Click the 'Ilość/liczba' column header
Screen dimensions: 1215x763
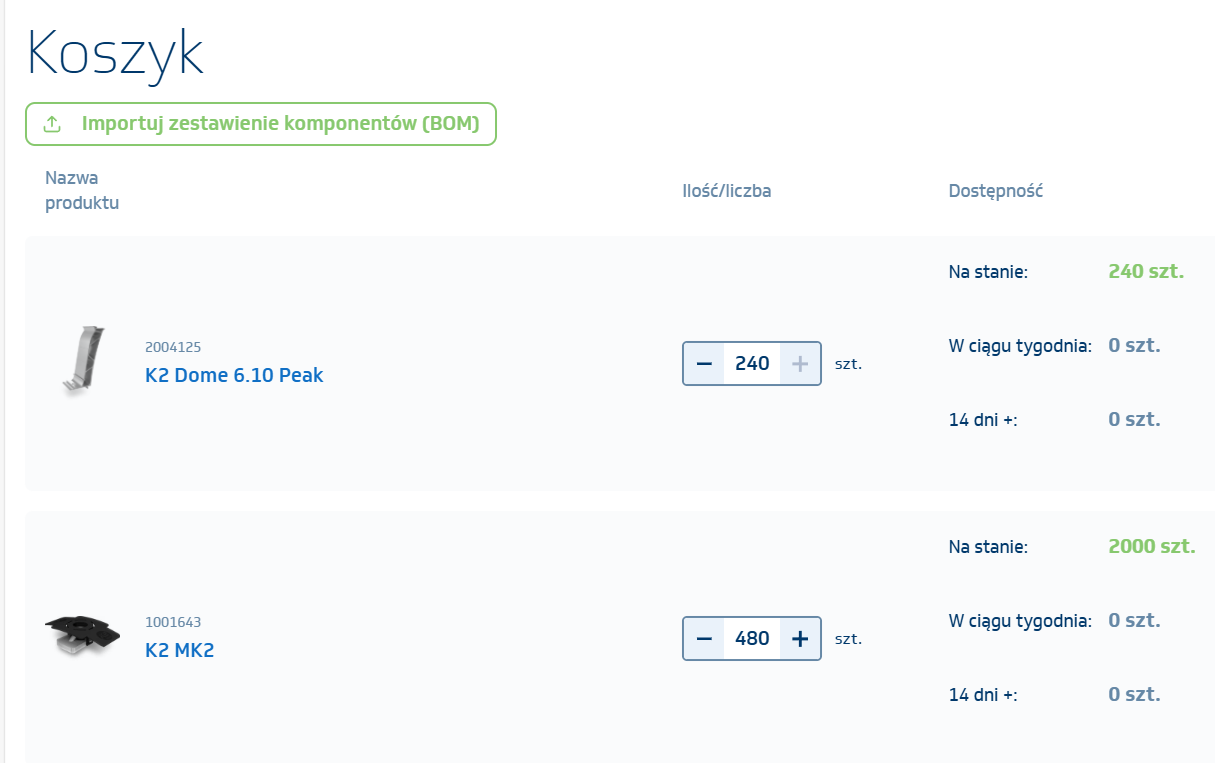[726, 191]
